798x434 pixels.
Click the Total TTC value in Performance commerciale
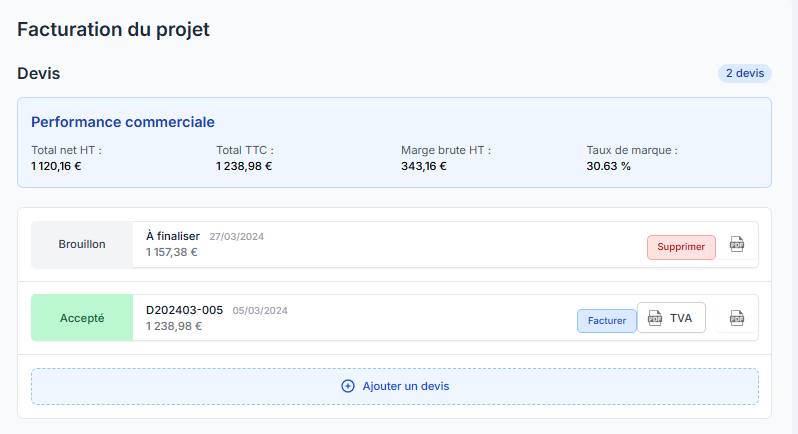pos(244,166)
